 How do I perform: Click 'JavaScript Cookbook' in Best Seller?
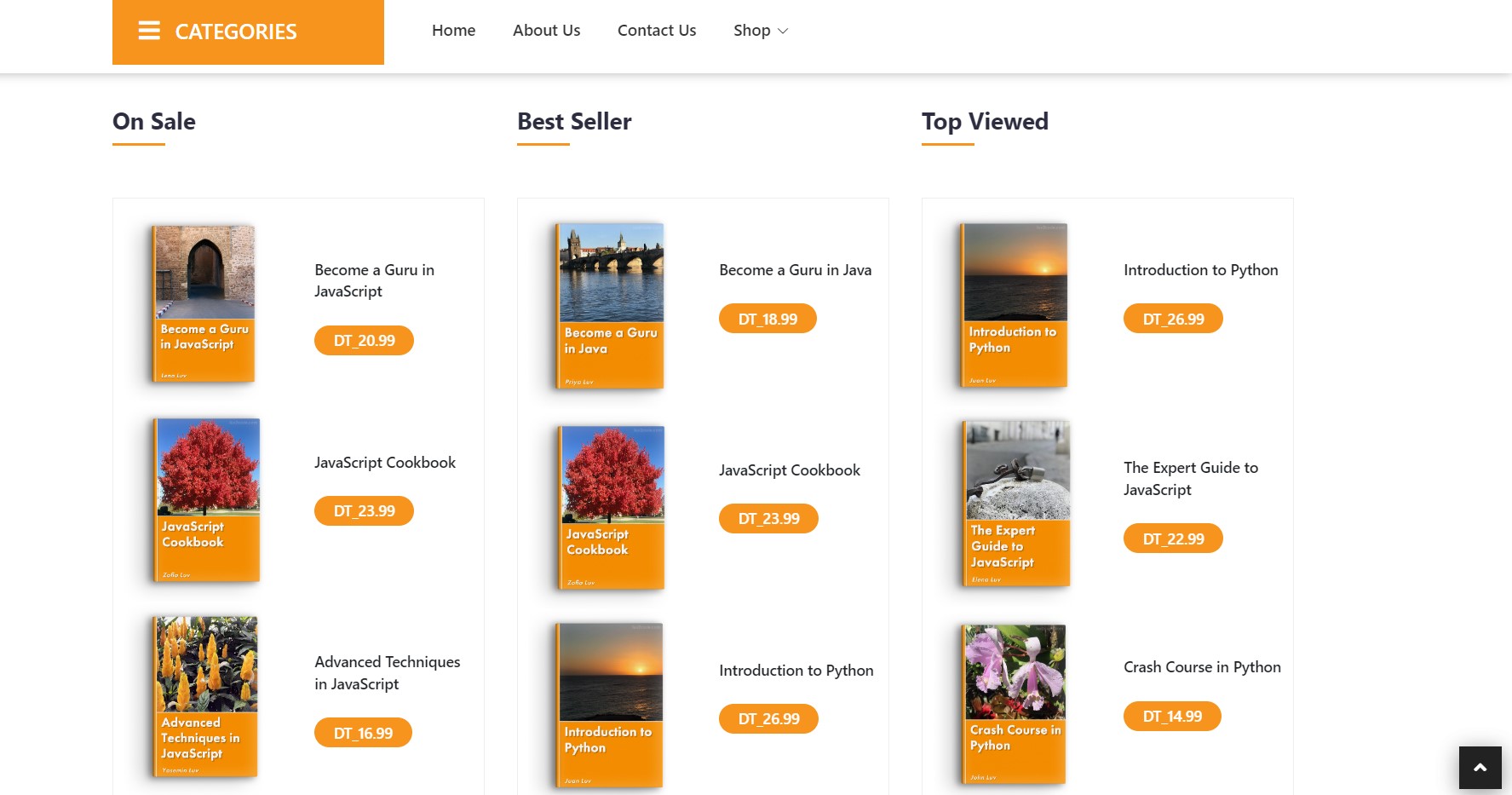tap(789, 470)
